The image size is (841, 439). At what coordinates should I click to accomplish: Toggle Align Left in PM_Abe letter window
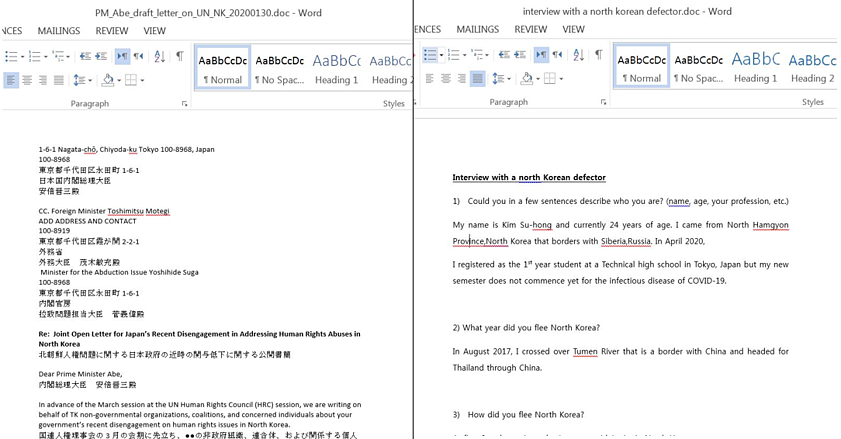click(x=11, y=81)
